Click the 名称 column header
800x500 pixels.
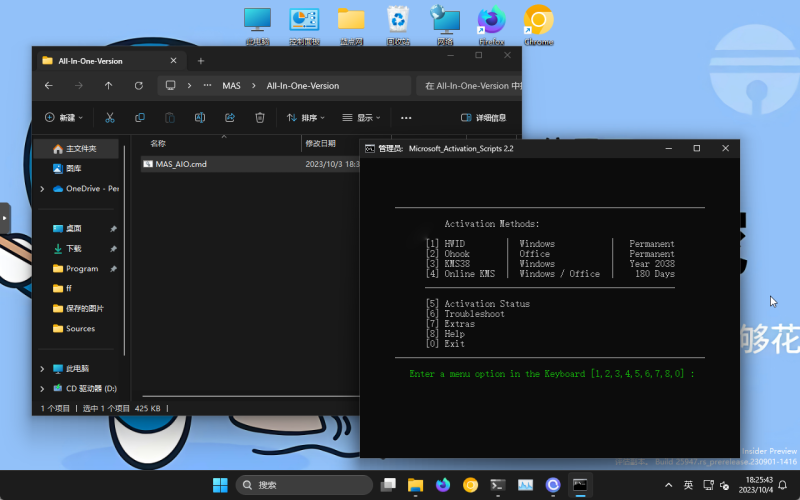click(x=158, y=143)
